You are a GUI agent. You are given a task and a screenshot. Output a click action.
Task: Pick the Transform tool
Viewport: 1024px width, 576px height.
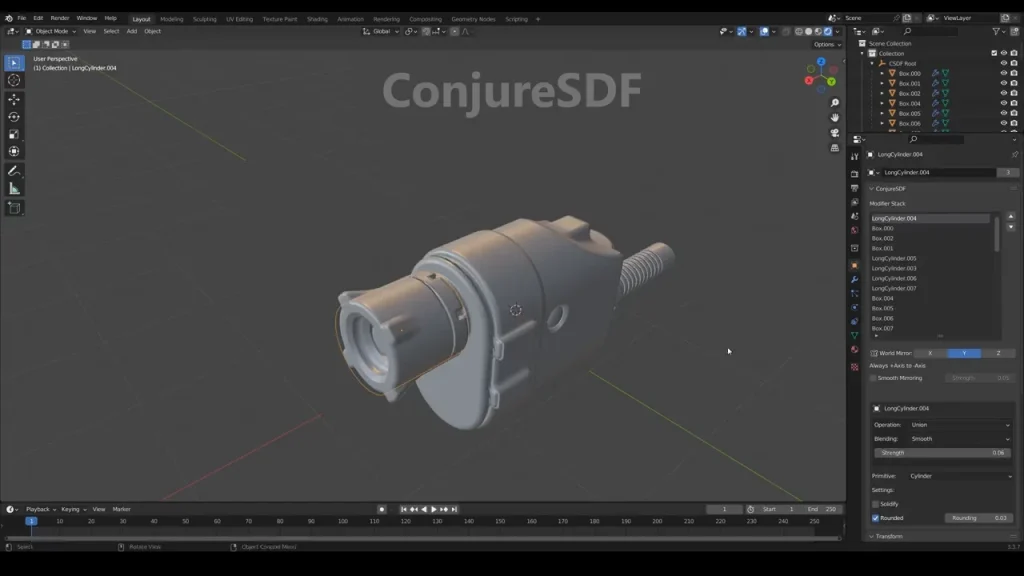(14, 152)
